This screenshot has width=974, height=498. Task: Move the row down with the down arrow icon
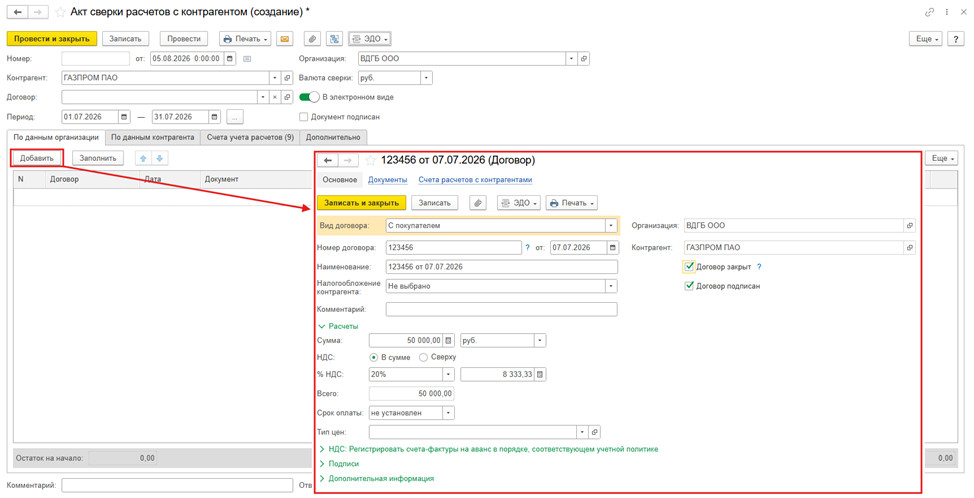click(160, 158)
